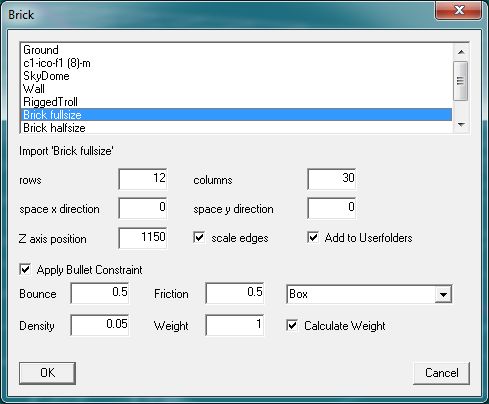Viewport: 489px width, 404px height.
Task: Close the Brick dialog window
Action: [459, 10]
